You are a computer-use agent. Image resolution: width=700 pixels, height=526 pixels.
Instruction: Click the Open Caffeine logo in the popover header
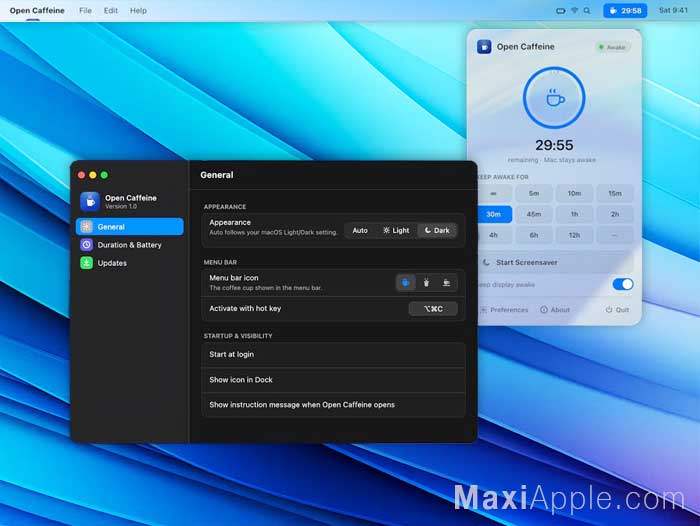tap(484, 46)
